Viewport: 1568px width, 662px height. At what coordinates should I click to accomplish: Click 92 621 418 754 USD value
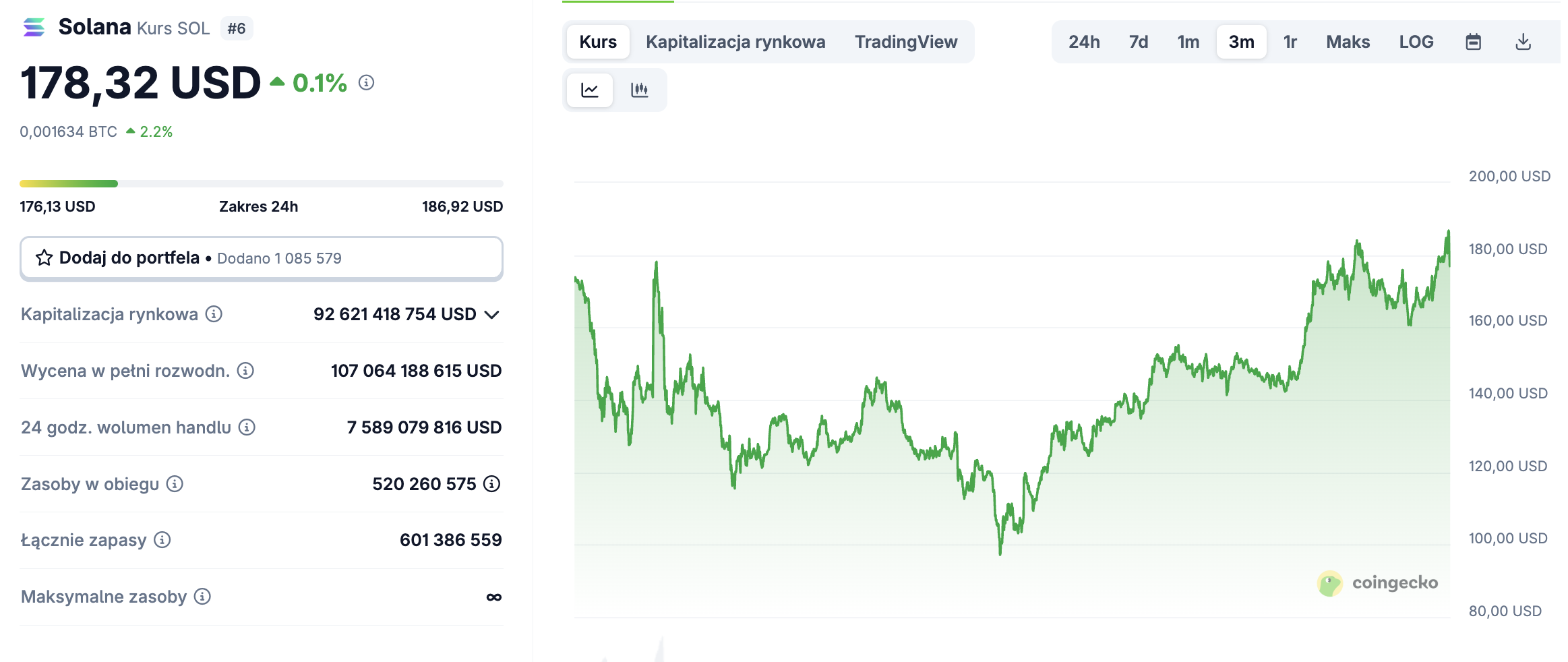395,314
